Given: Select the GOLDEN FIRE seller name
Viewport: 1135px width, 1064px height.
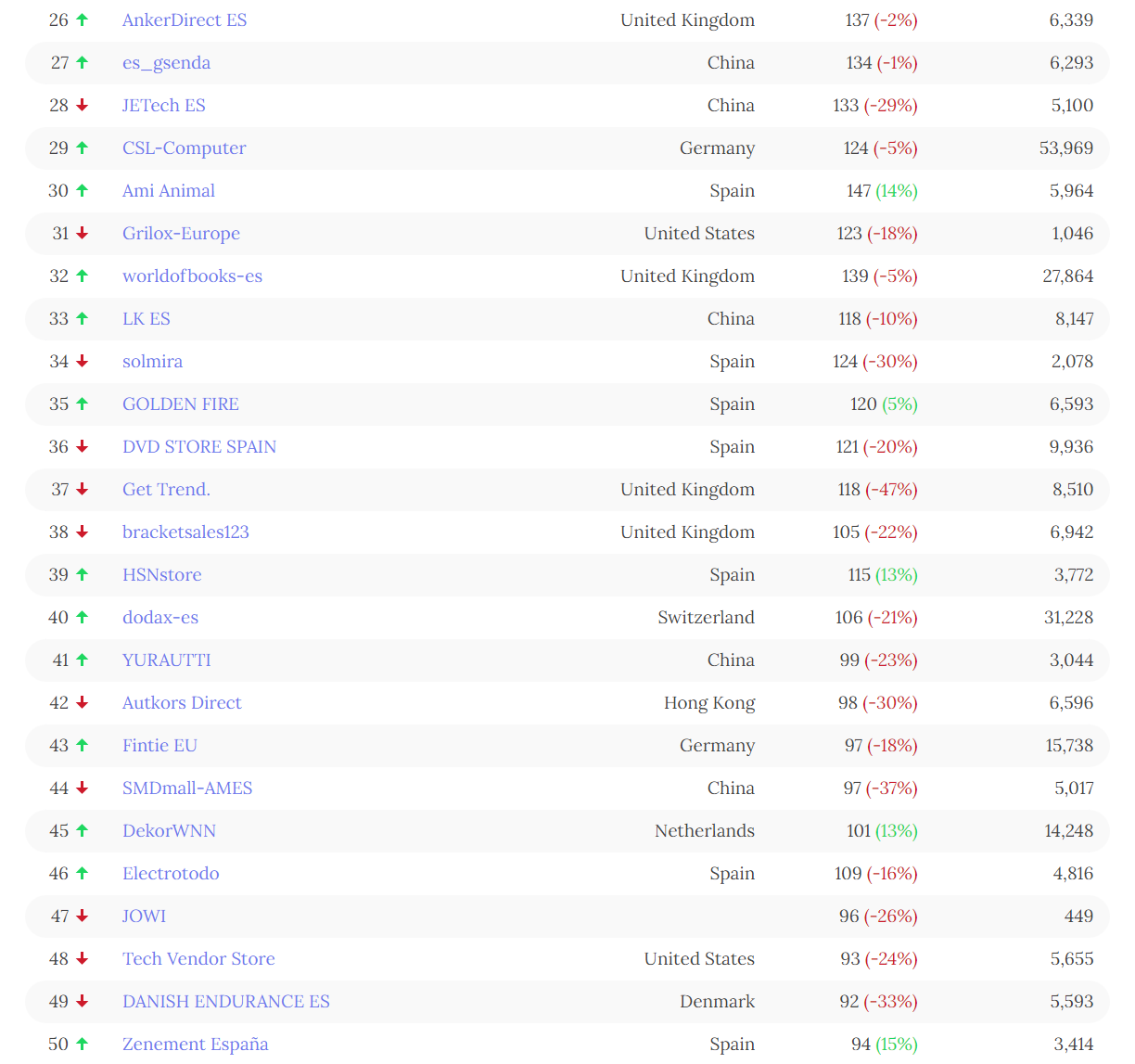Looking at the screenshot, I should [180, 404].
